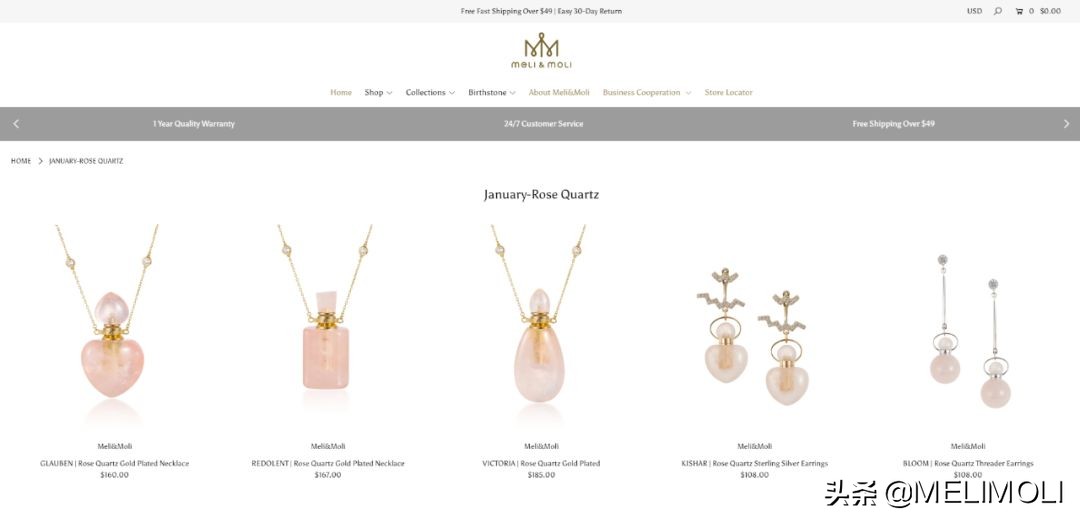
Task: Expand the Collections dropdown menu
Action: point(430,92)
